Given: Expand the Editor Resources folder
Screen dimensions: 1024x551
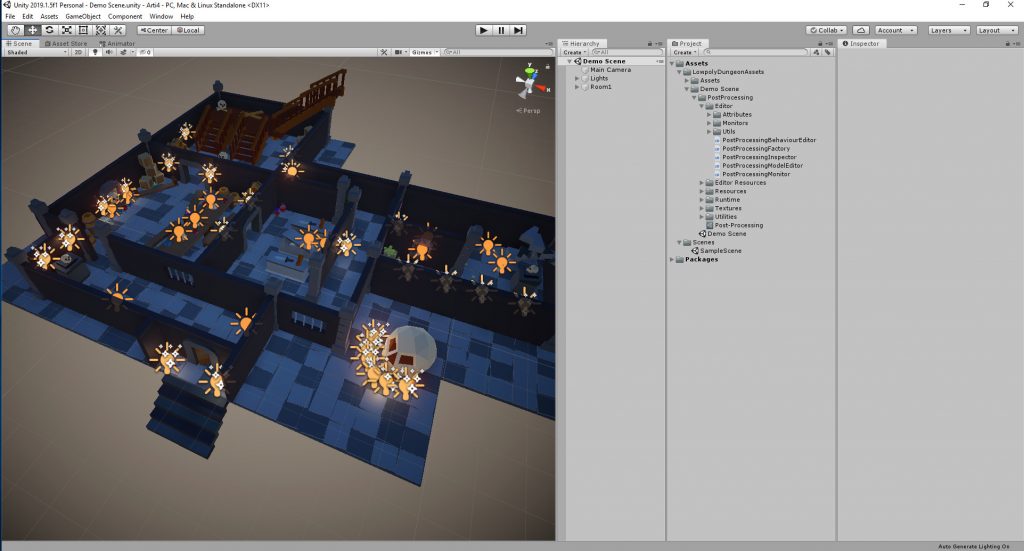Looking at the screenshot, I should coord(702,183).
